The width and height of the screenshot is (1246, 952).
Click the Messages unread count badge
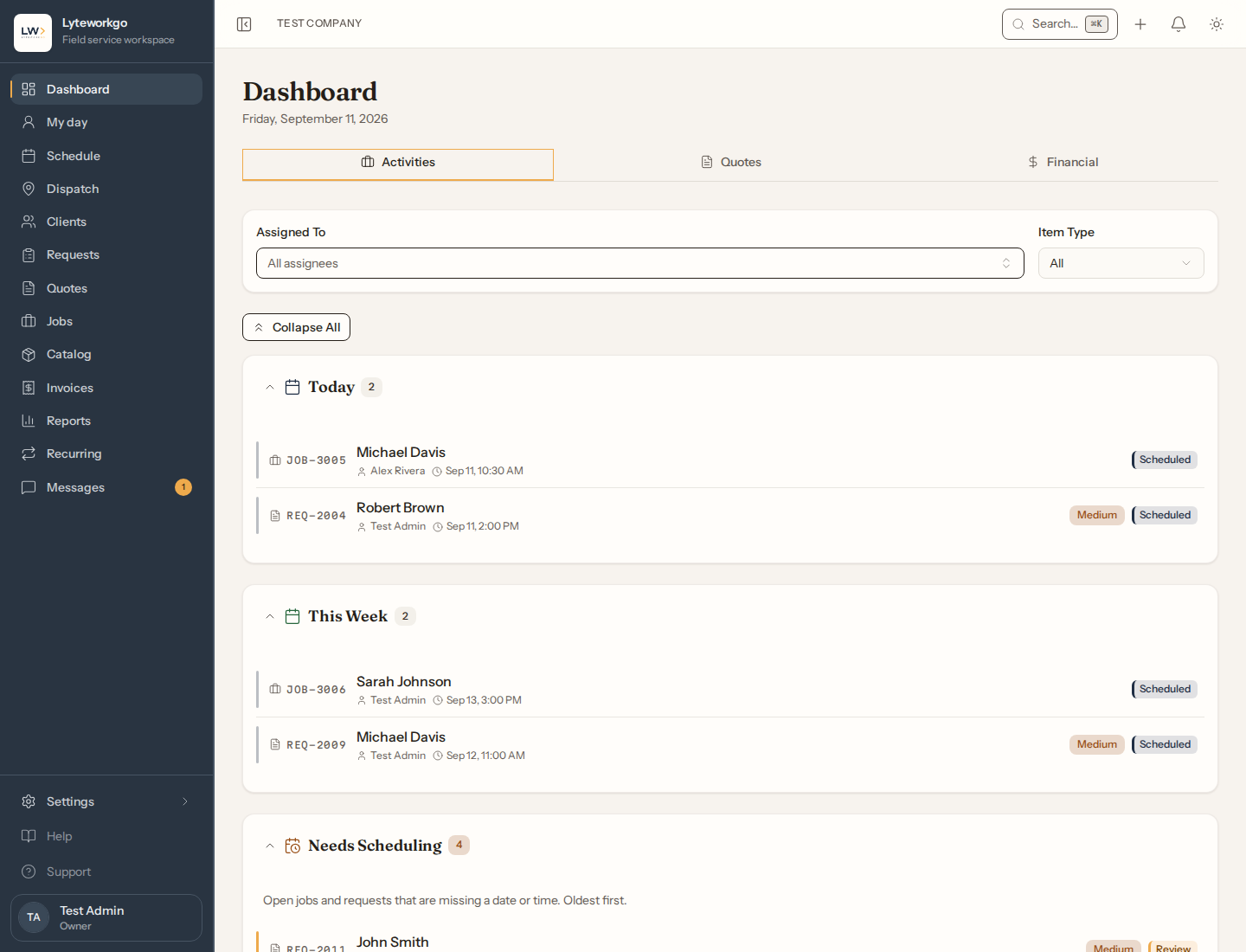183,487
